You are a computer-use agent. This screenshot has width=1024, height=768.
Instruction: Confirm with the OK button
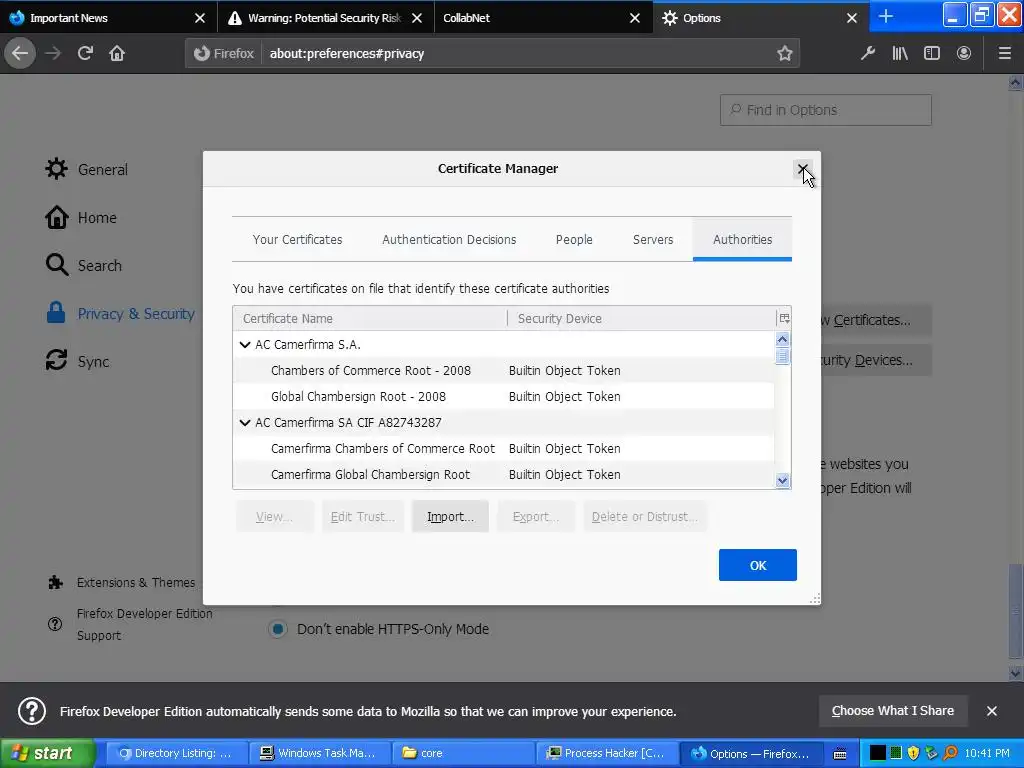(x=758, y=565)
